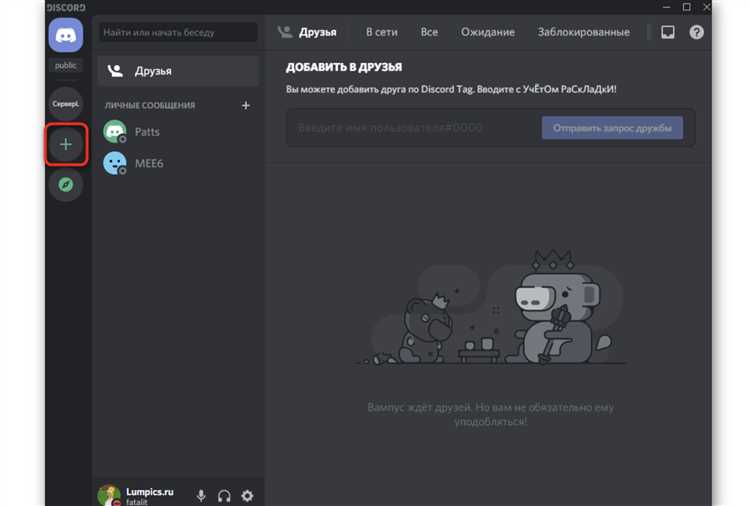Switch to Все tab
Image resolution: width=750 pixels, height=506 pixels.
429,32
